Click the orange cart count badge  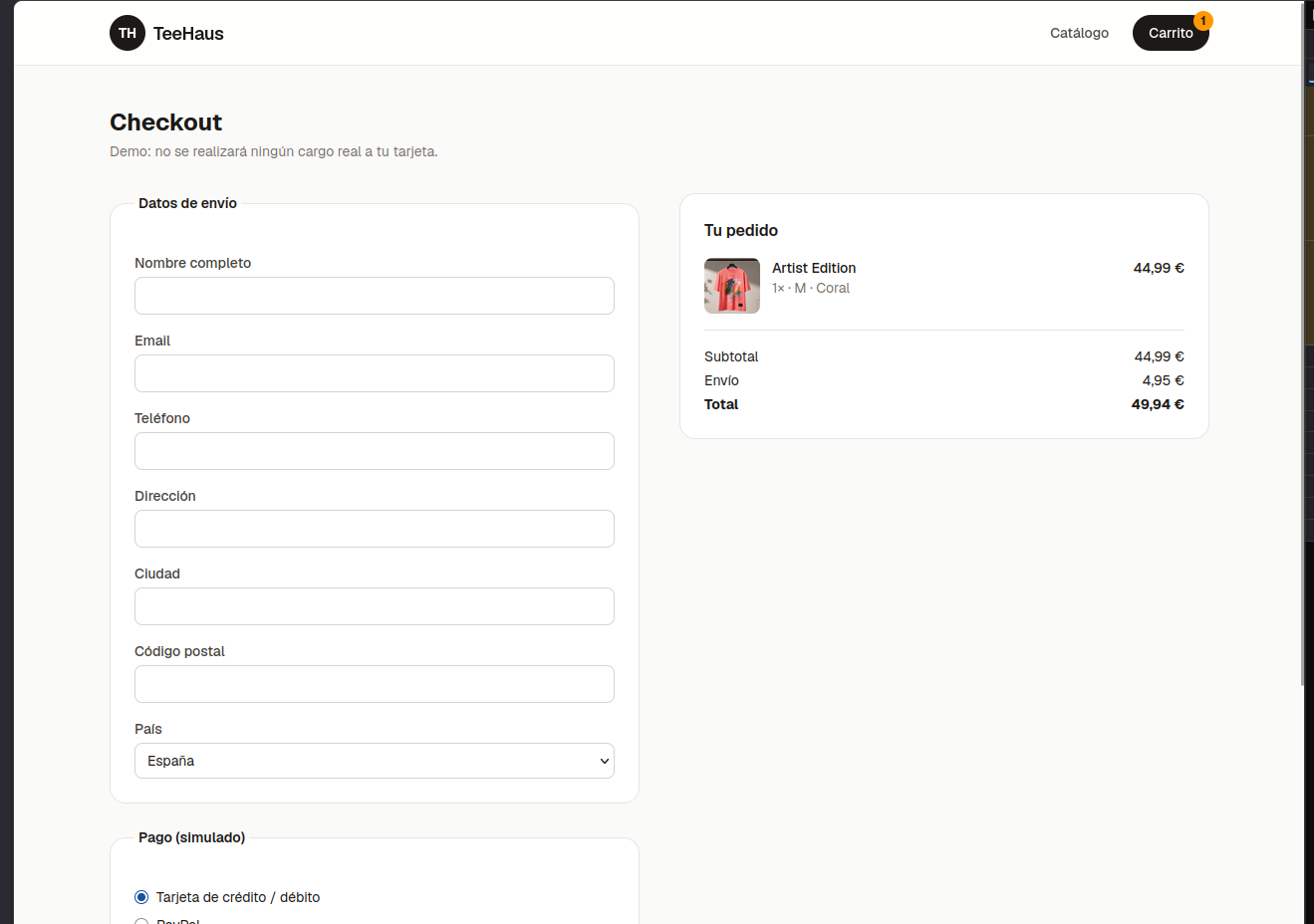tap(1203, 21)
